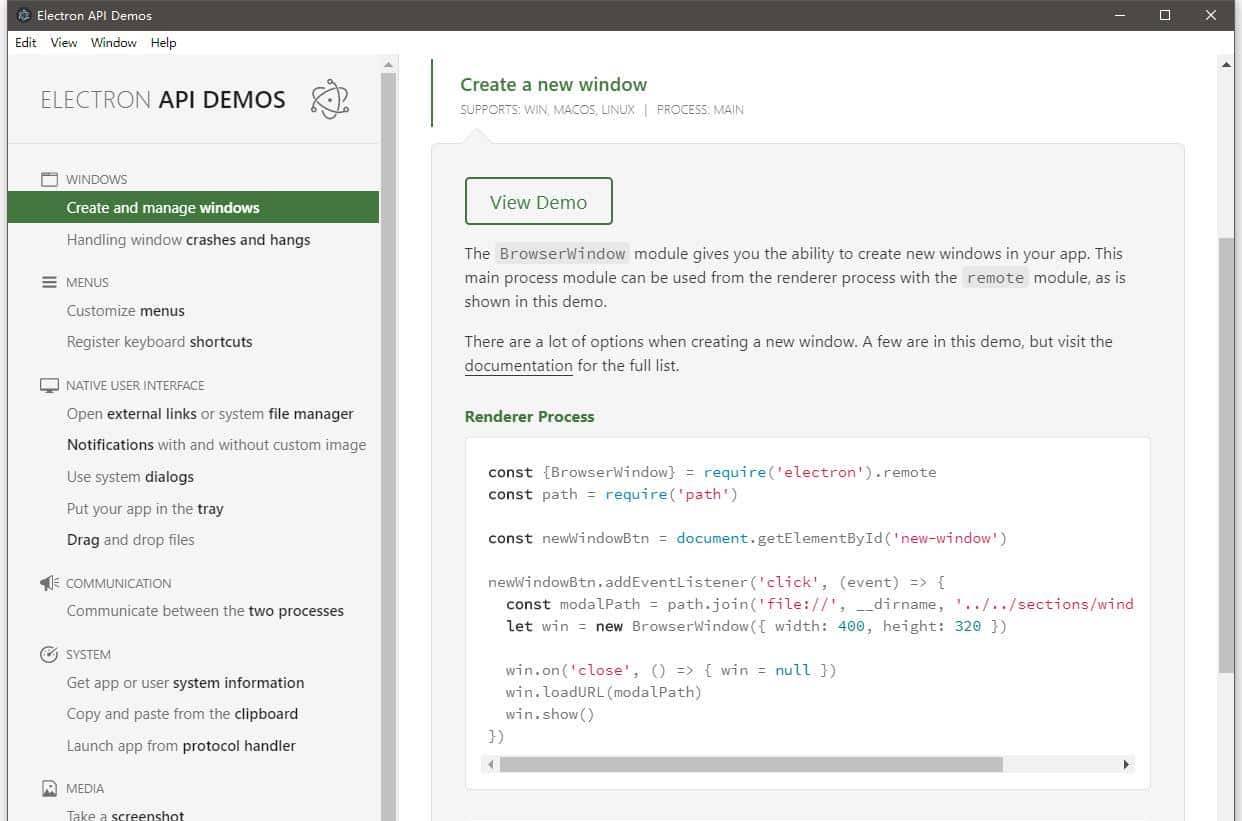Open the Help menu
The height and width of the screenshot is (821, 1242).
pos(163,43)
